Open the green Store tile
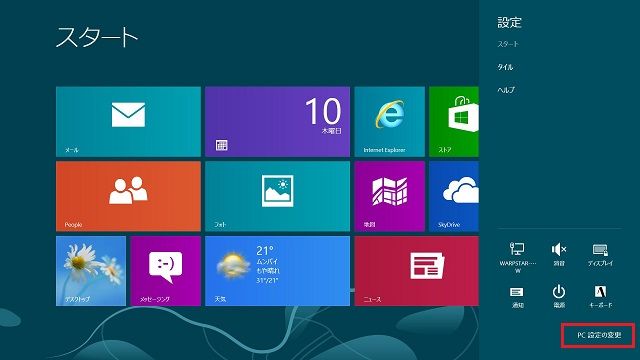The height and width of the screenshot is (360, 640). click(454, 122)
